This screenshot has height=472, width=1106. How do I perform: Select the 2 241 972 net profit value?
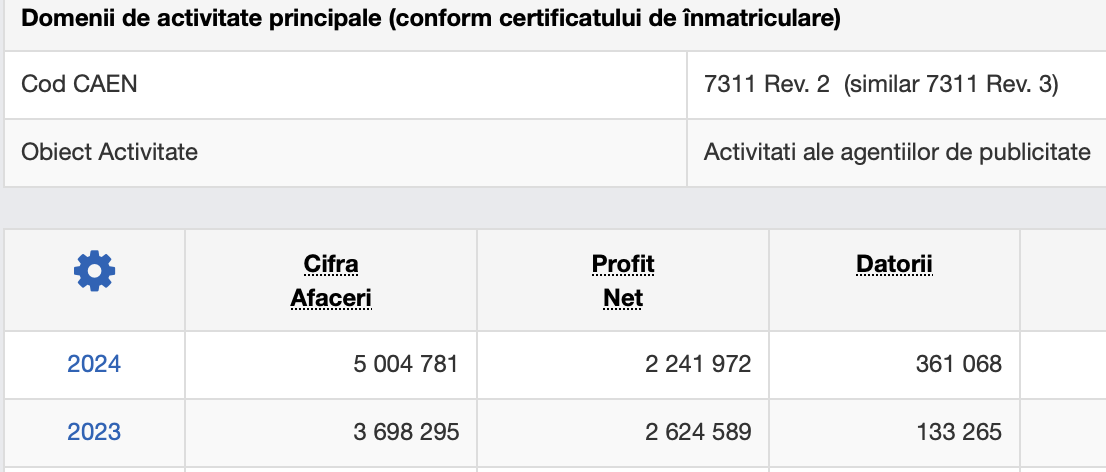pos(698,364)
